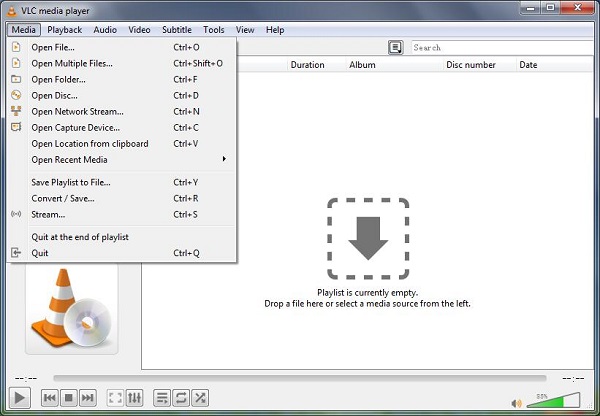Skip to previous track button

click(50, 398)
